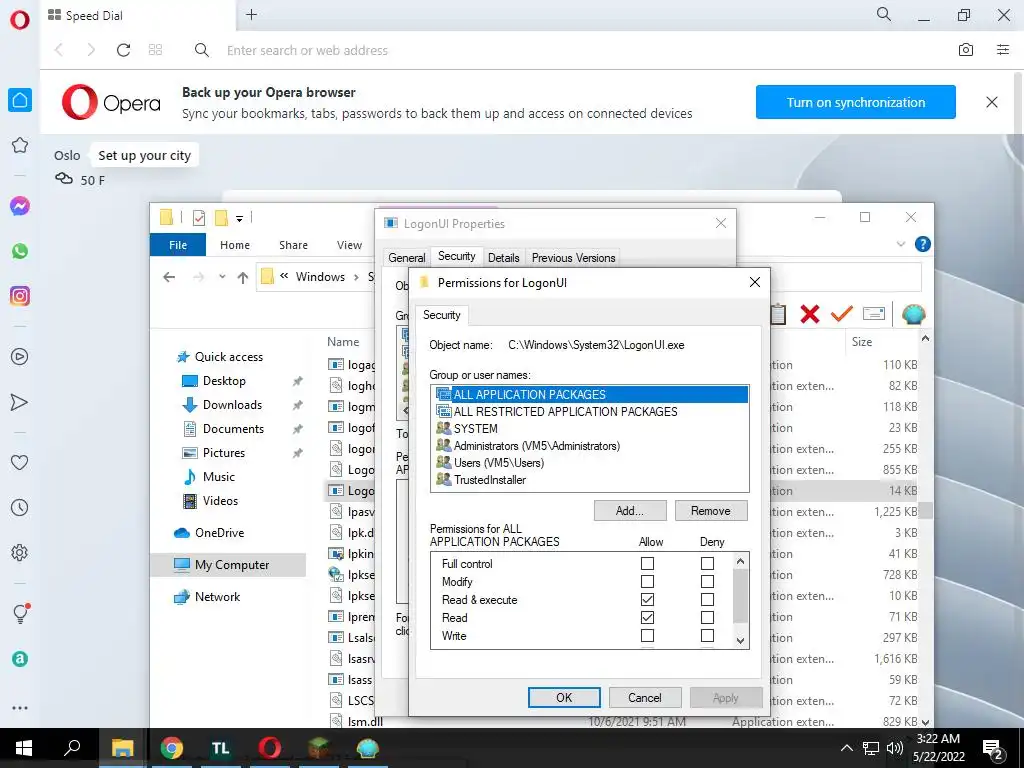Click Opera tab search magnifier icon
The height and width of the screenshot is (768, 1024).
tap(884, 14)
